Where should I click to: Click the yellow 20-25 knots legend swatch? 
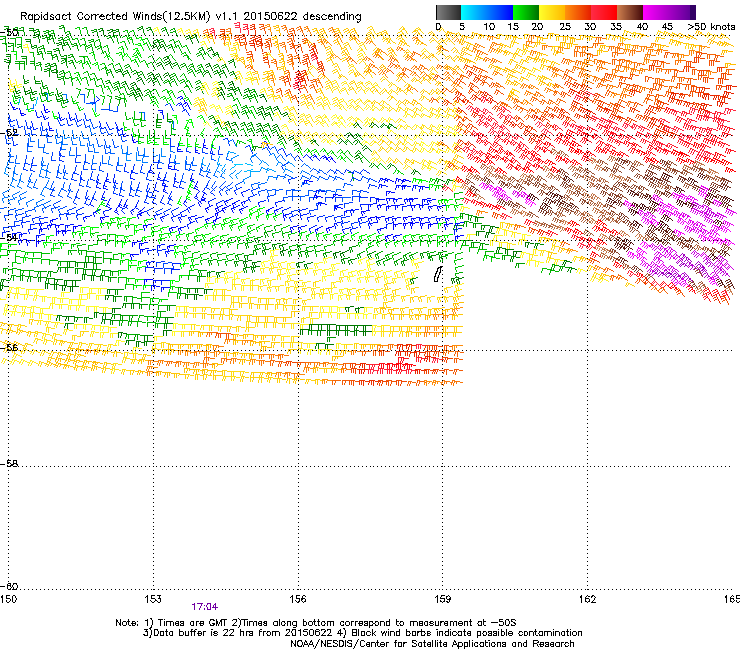pos(552,12)
